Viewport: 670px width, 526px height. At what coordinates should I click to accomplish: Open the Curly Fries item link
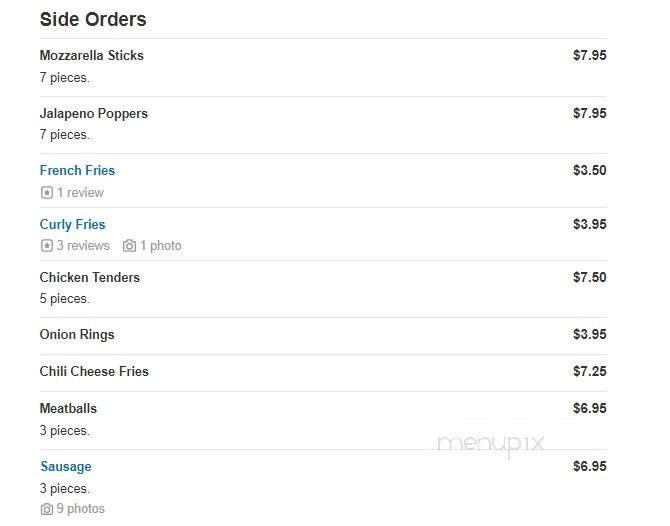point(72,224)
